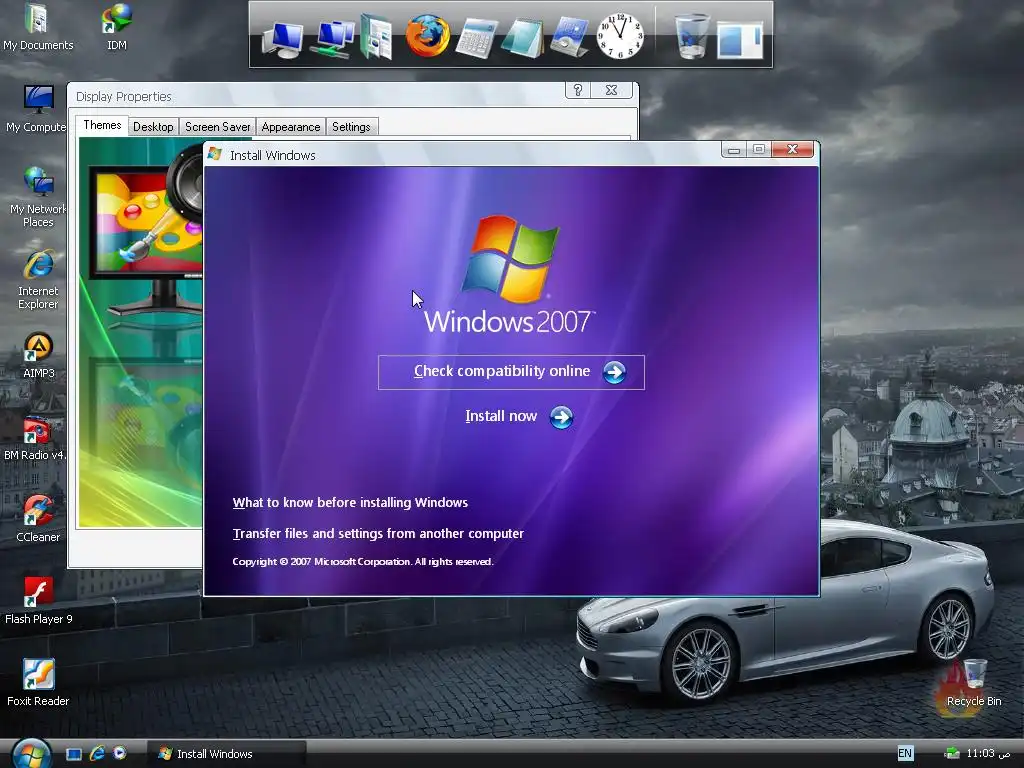The height and width of the screenshot is (768, 1024).
Task: Click Check compatibility online
Action: point(511,372)
